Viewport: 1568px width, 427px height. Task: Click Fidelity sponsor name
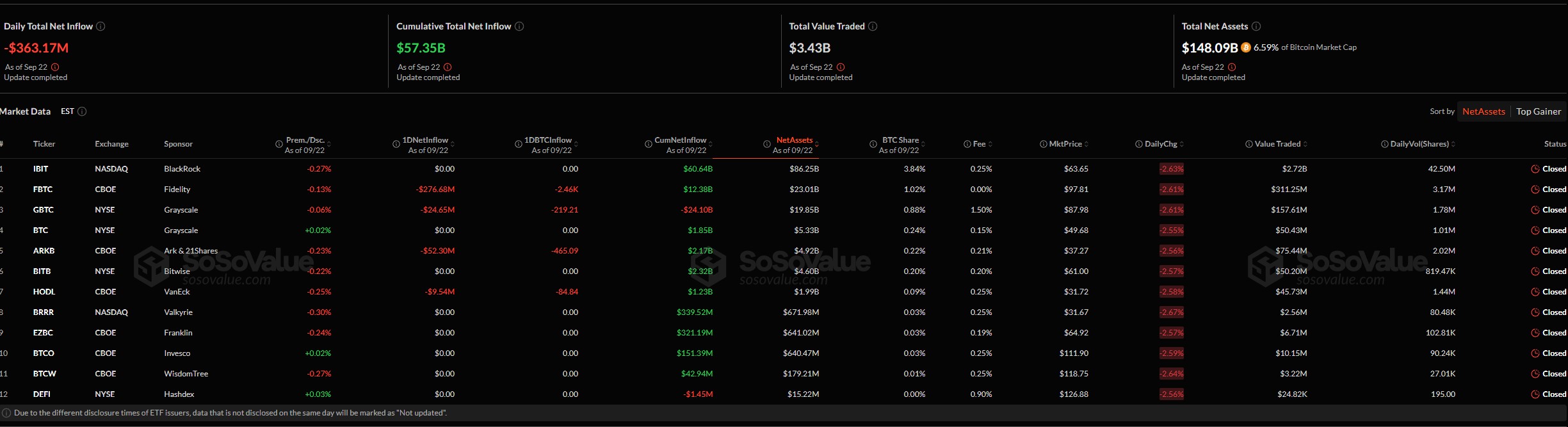click(177, 189)
